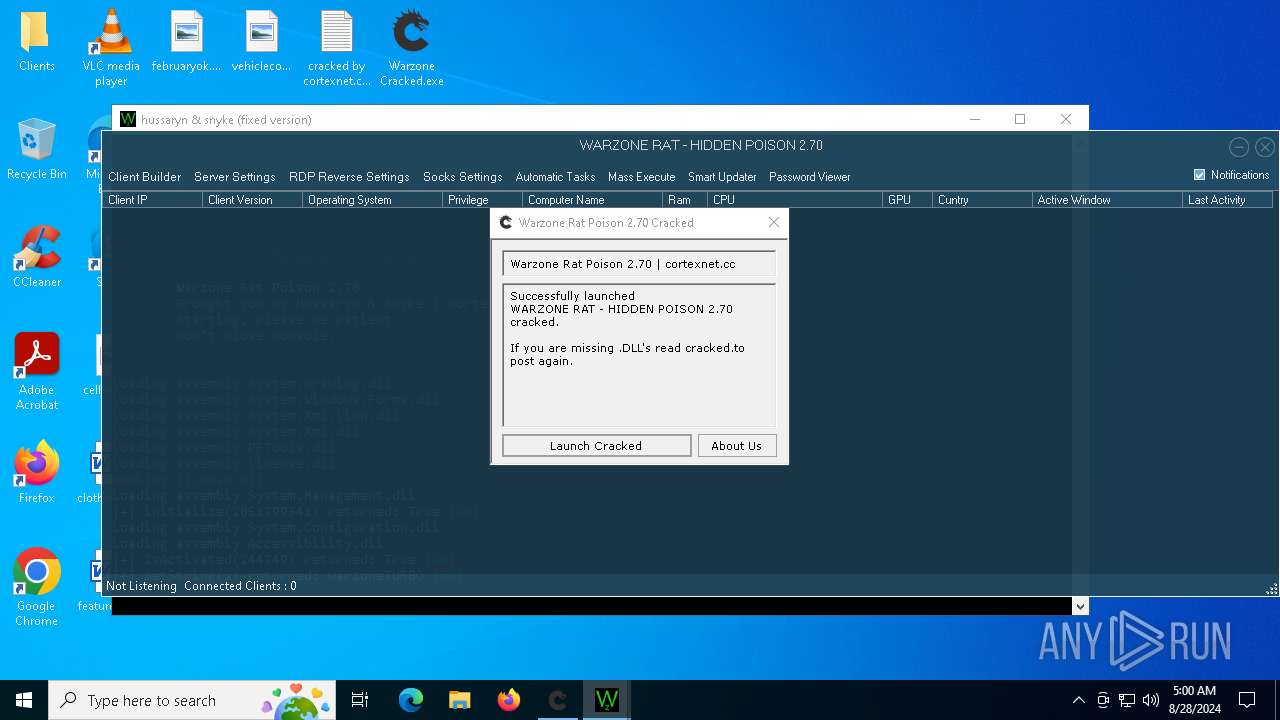Open the Password Viewer menu

click(x=810, y=177)
